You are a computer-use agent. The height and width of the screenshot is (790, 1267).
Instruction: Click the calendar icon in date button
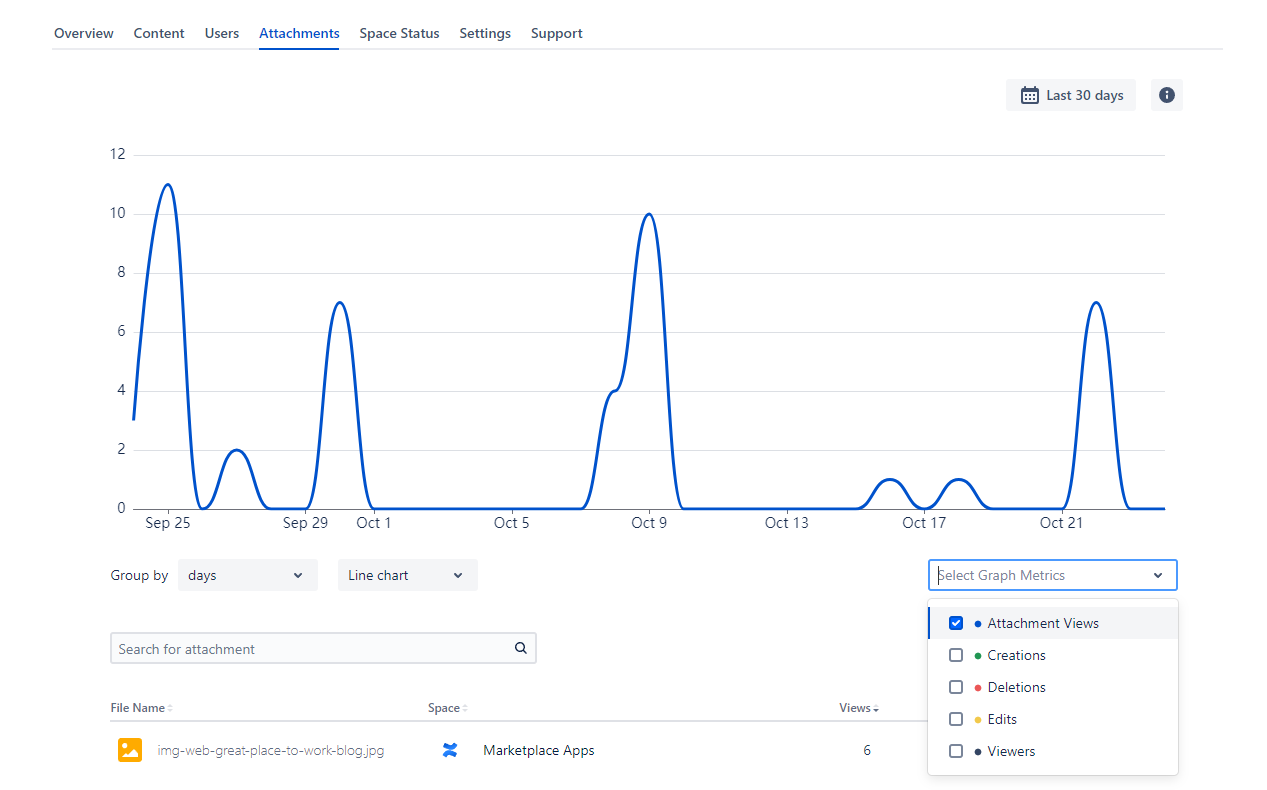pos(1029,95)
